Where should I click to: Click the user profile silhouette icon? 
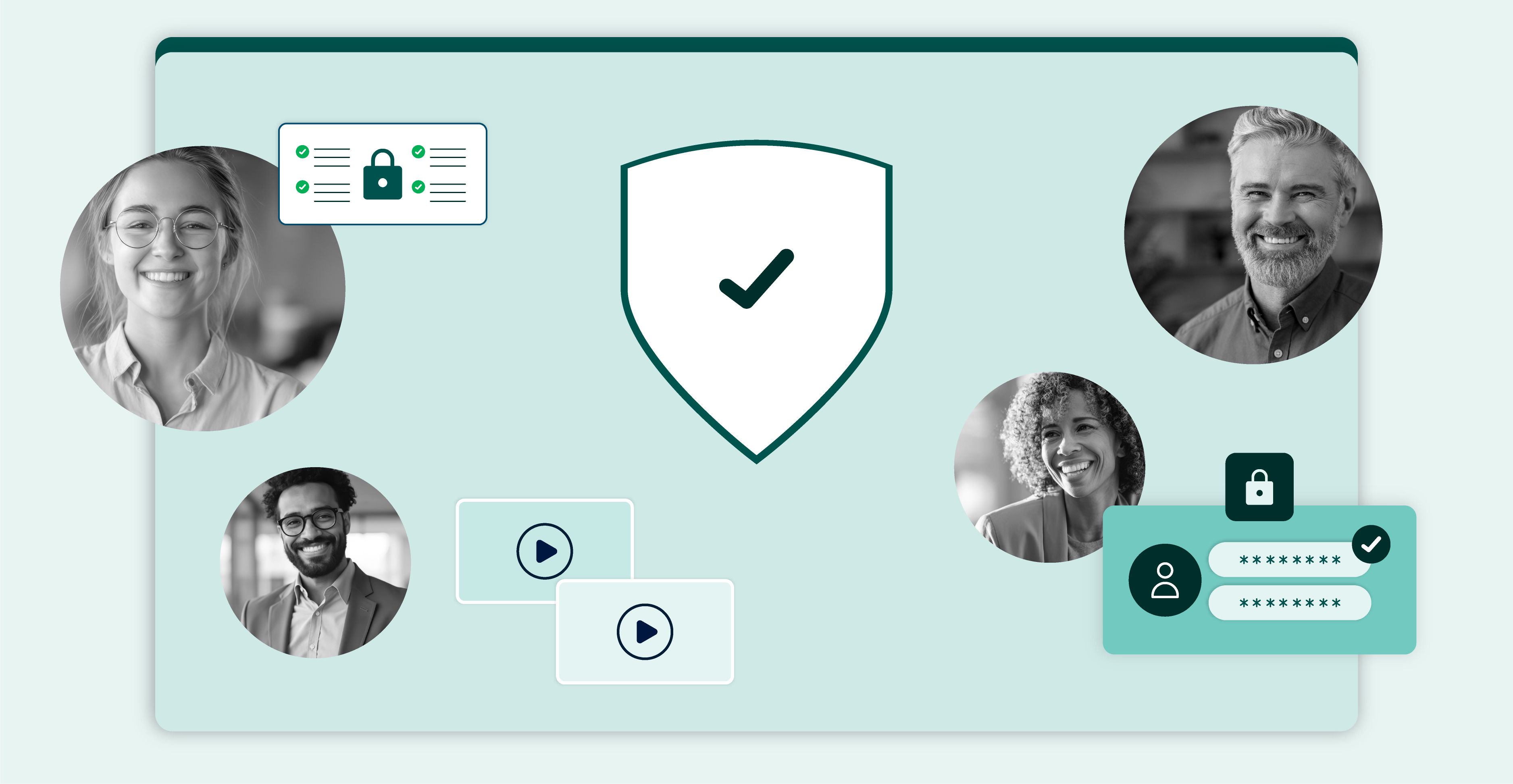point(1165,580)
